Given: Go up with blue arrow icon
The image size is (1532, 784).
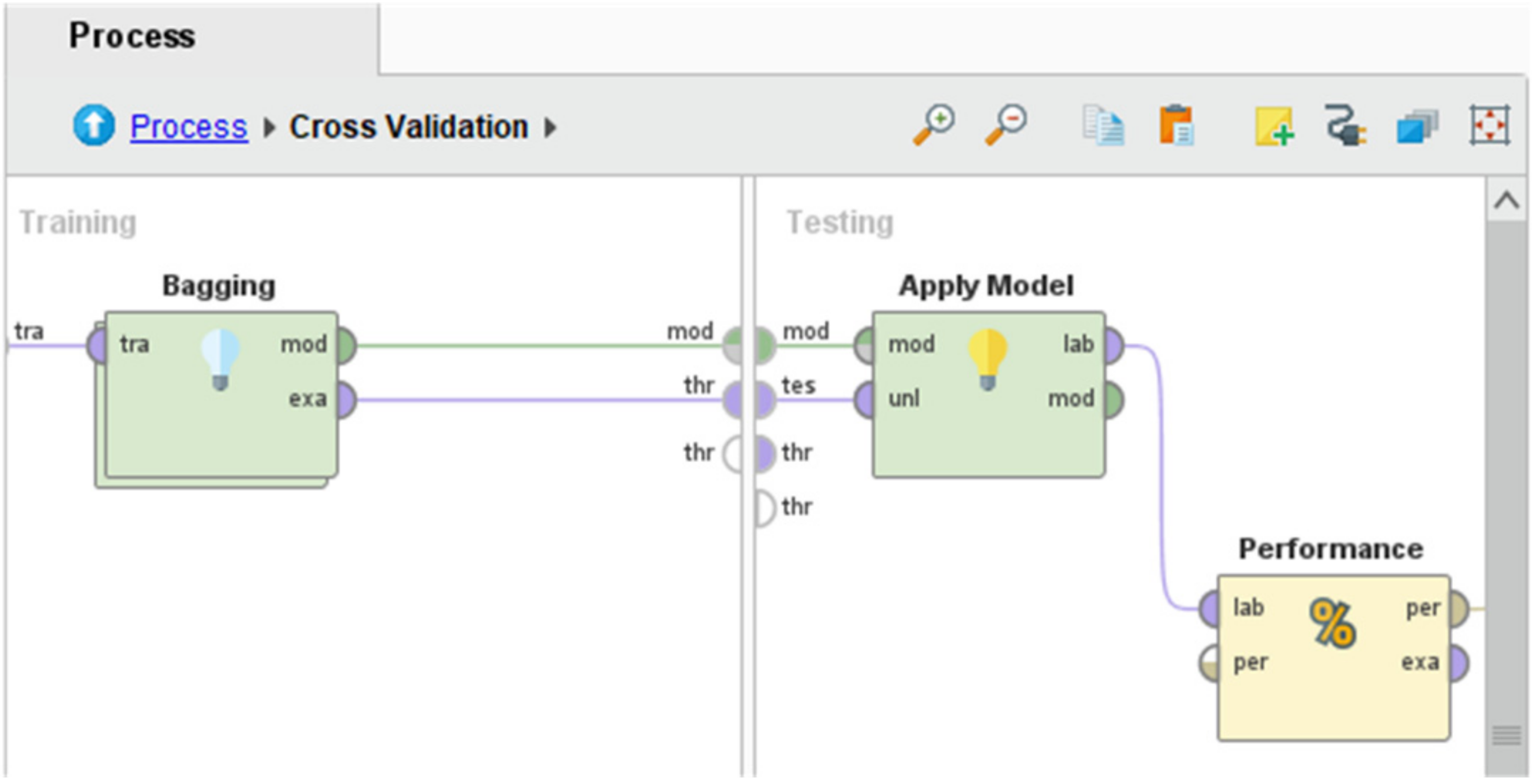Looking at the screenshot, I should tap(94, 125).
